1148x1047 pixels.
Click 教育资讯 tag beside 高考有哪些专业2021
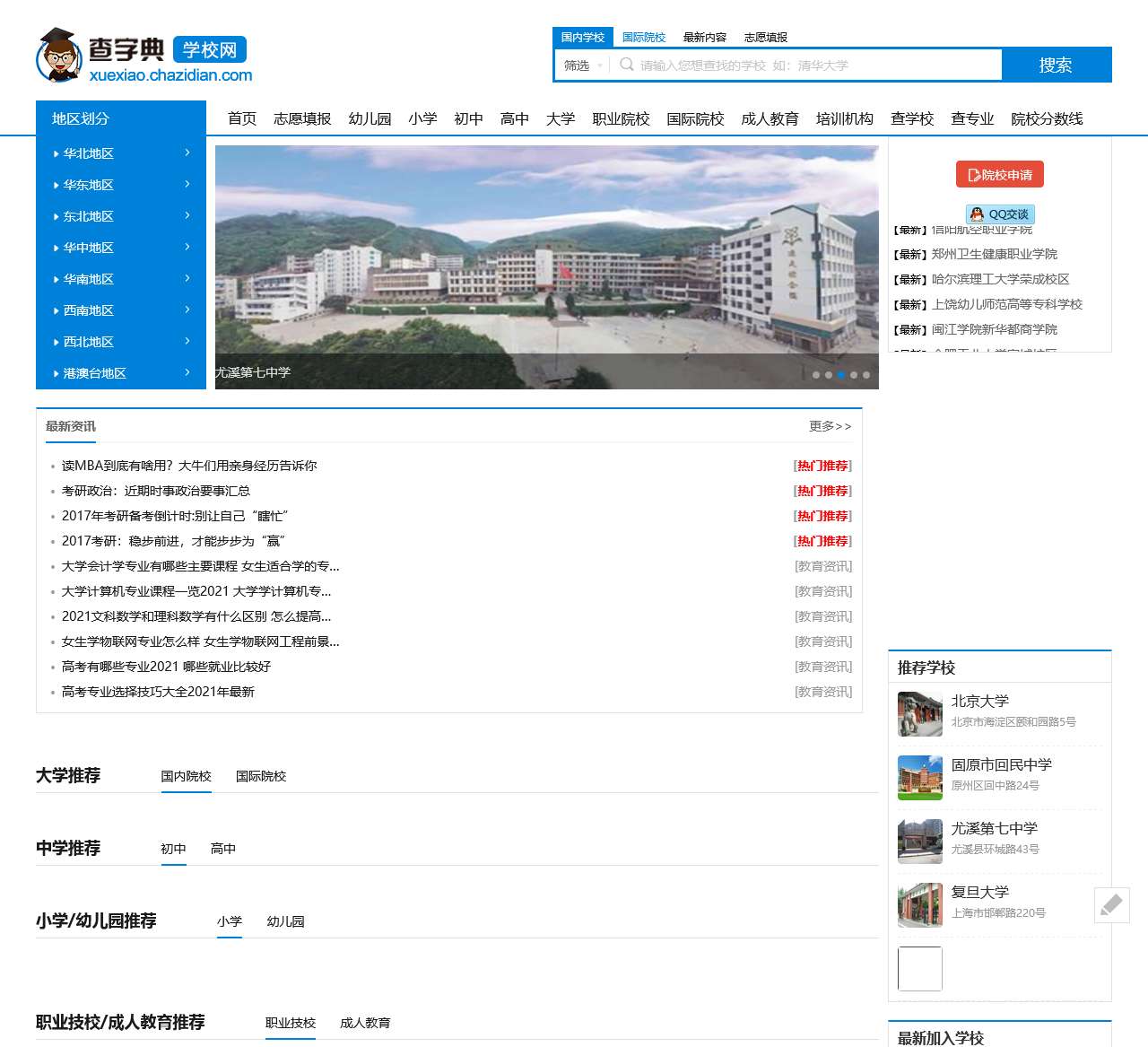823,667
